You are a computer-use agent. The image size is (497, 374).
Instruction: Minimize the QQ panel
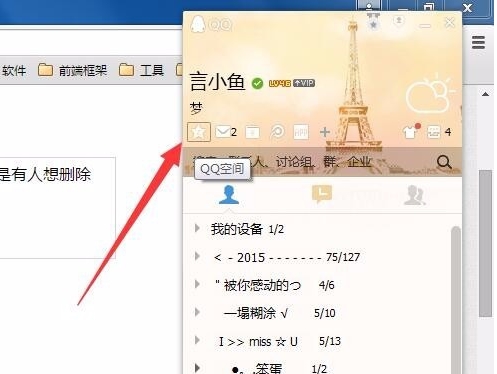pos(425,25)
